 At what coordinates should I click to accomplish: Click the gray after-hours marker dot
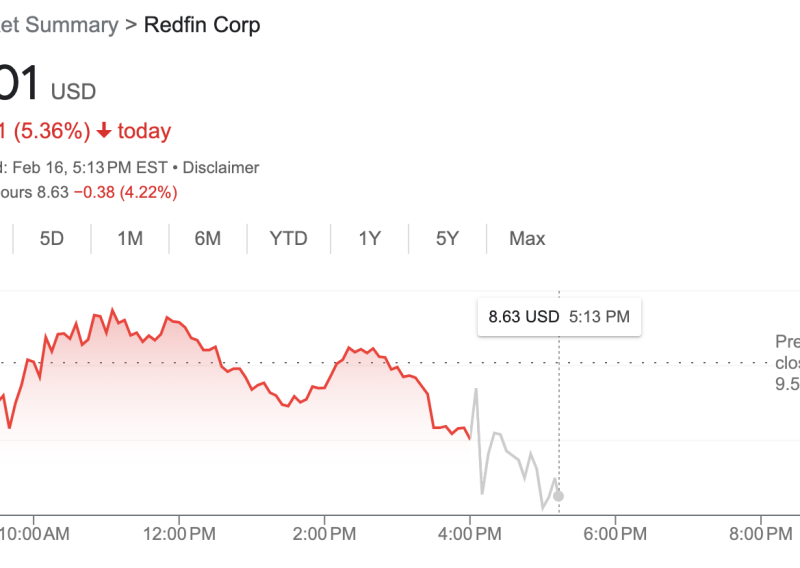[558, 495]
